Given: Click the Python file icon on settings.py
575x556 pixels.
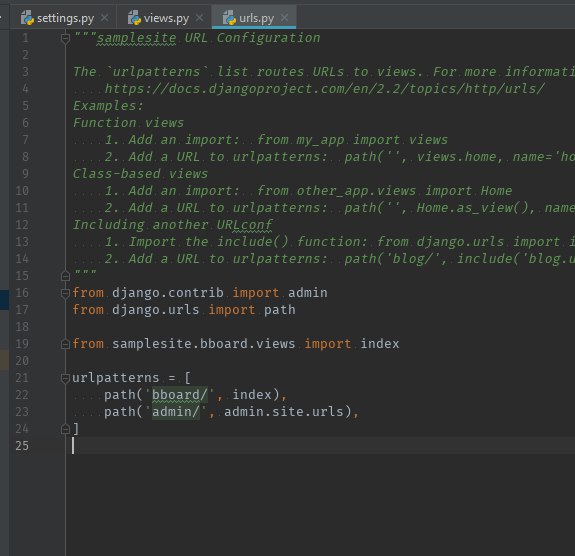Looking at the screenshot, I should coord(27,18).
